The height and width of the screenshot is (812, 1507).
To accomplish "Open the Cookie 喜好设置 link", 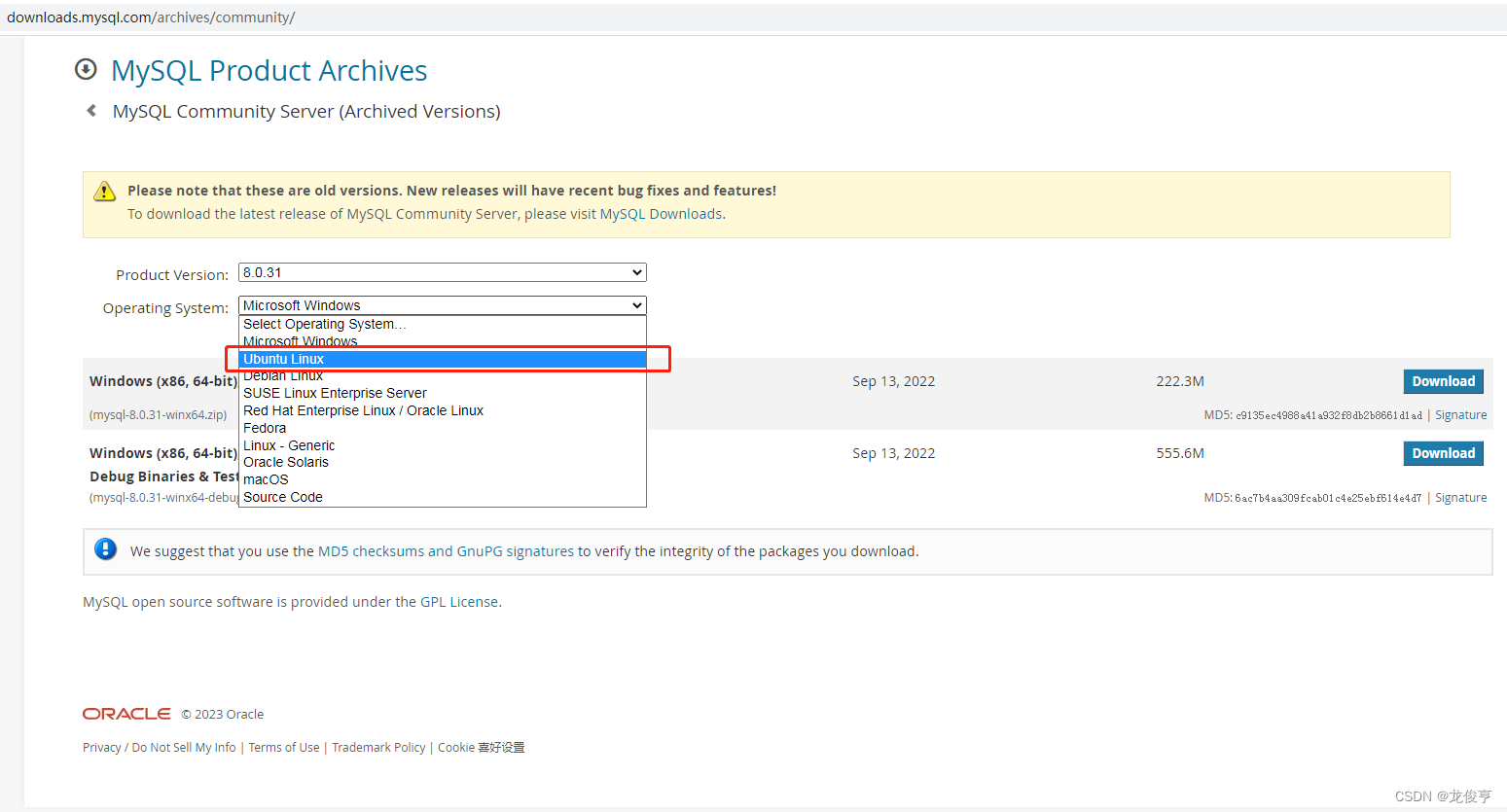I will pyautogui.click(x=482, y=748).
